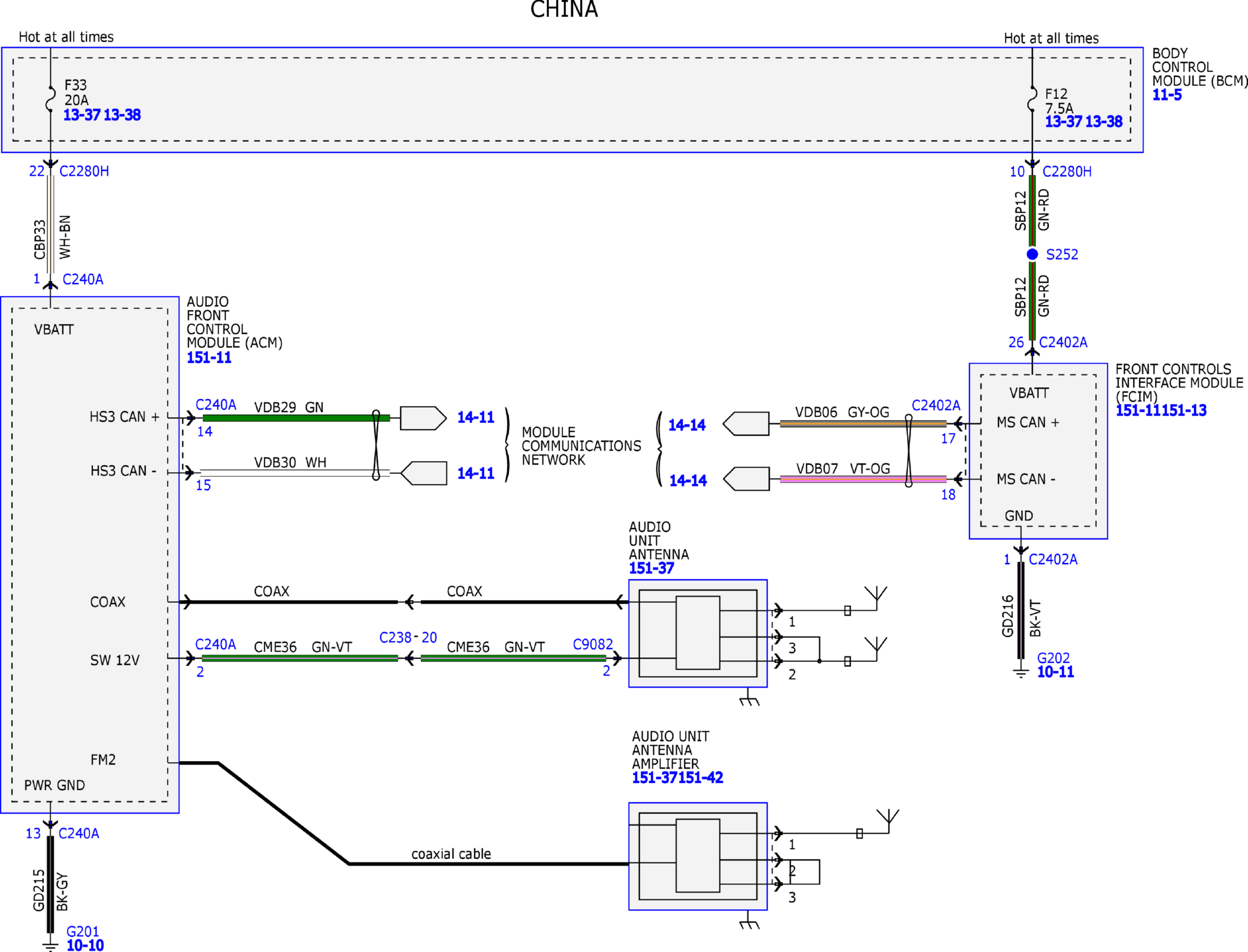Screen dimensions: 1248x952
Task: Select the 'WH-BN' wire color label
Action: 65,237
